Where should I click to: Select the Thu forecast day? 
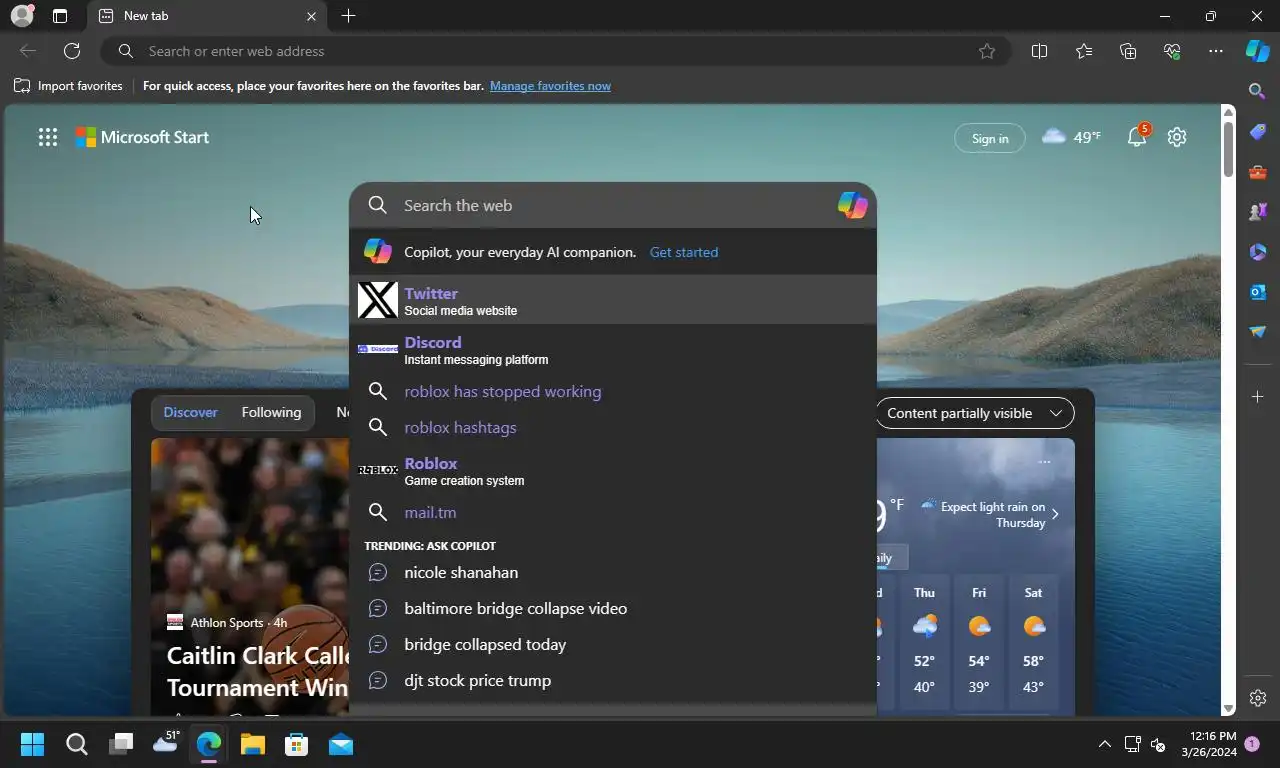coord(924,642)
